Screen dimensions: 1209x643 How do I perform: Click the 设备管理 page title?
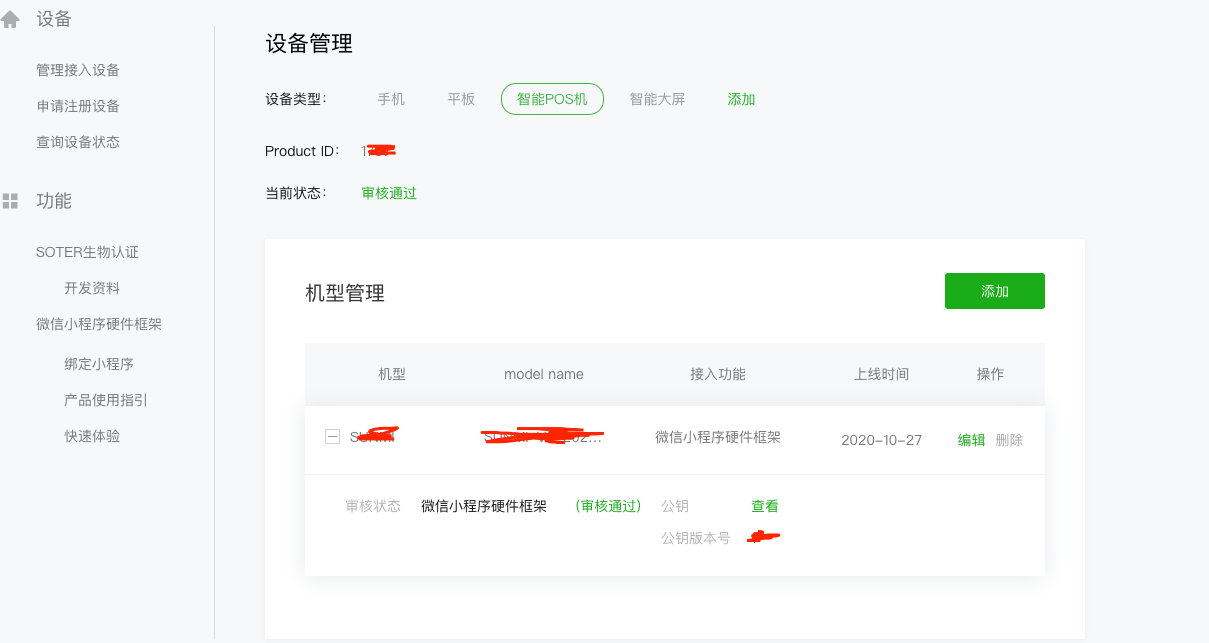coord(309,43)
